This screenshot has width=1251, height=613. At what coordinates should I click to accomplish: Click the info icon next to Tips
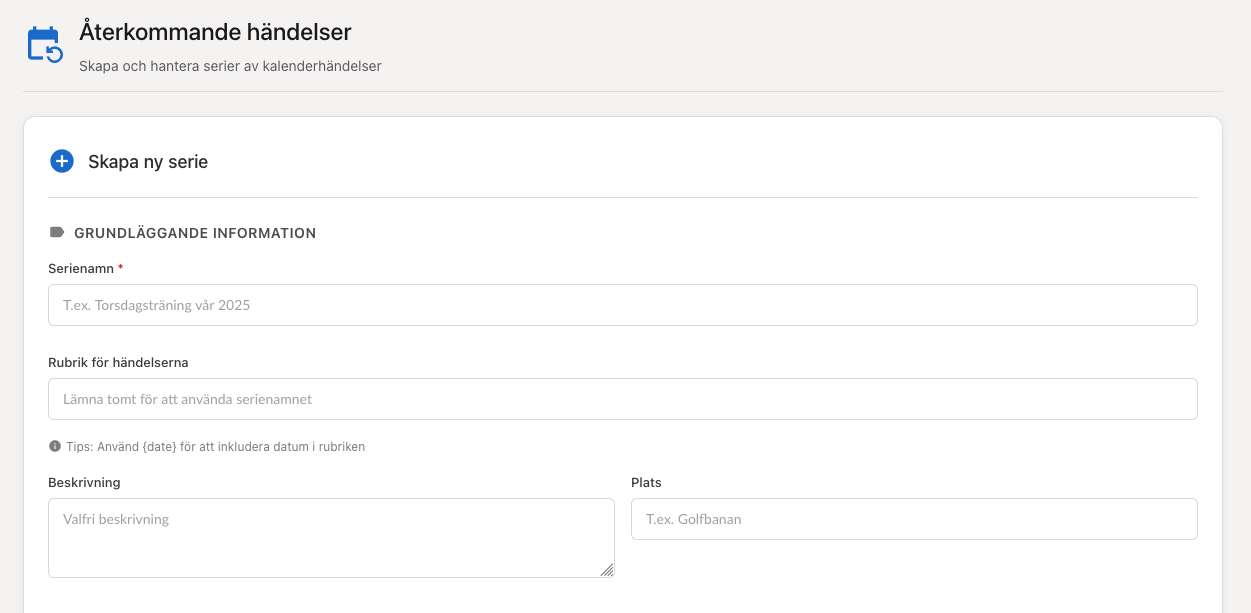tap(55, 446)
